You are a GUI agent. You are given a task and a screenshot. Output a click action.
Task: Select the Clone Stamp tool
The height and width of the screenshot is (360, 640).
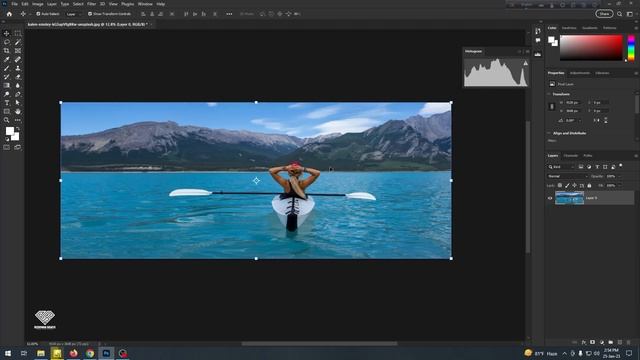coord(18,68)
